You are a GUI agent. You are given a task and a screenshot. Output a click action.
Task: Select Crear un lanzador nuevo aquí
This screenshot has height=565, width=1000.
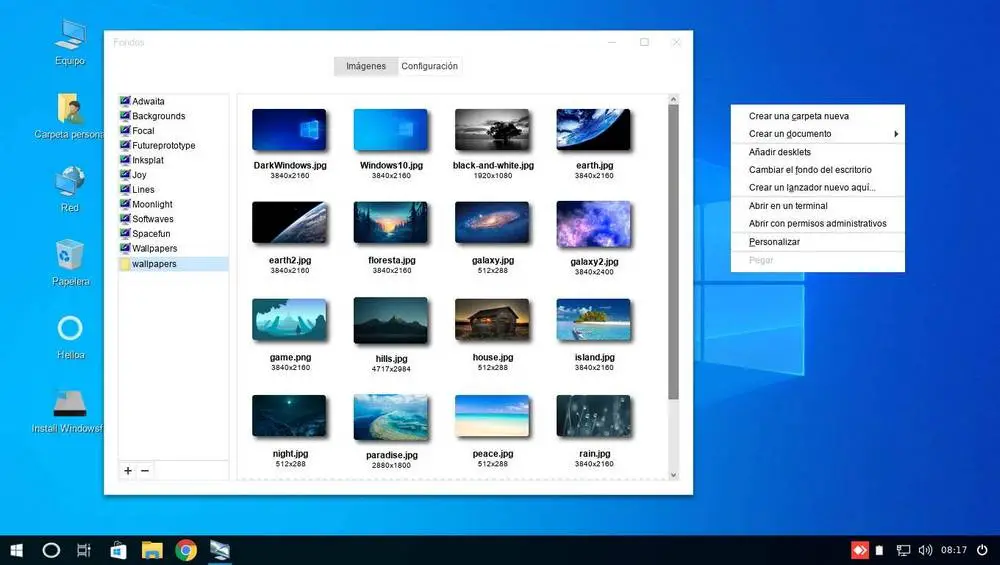pos(818,187)
